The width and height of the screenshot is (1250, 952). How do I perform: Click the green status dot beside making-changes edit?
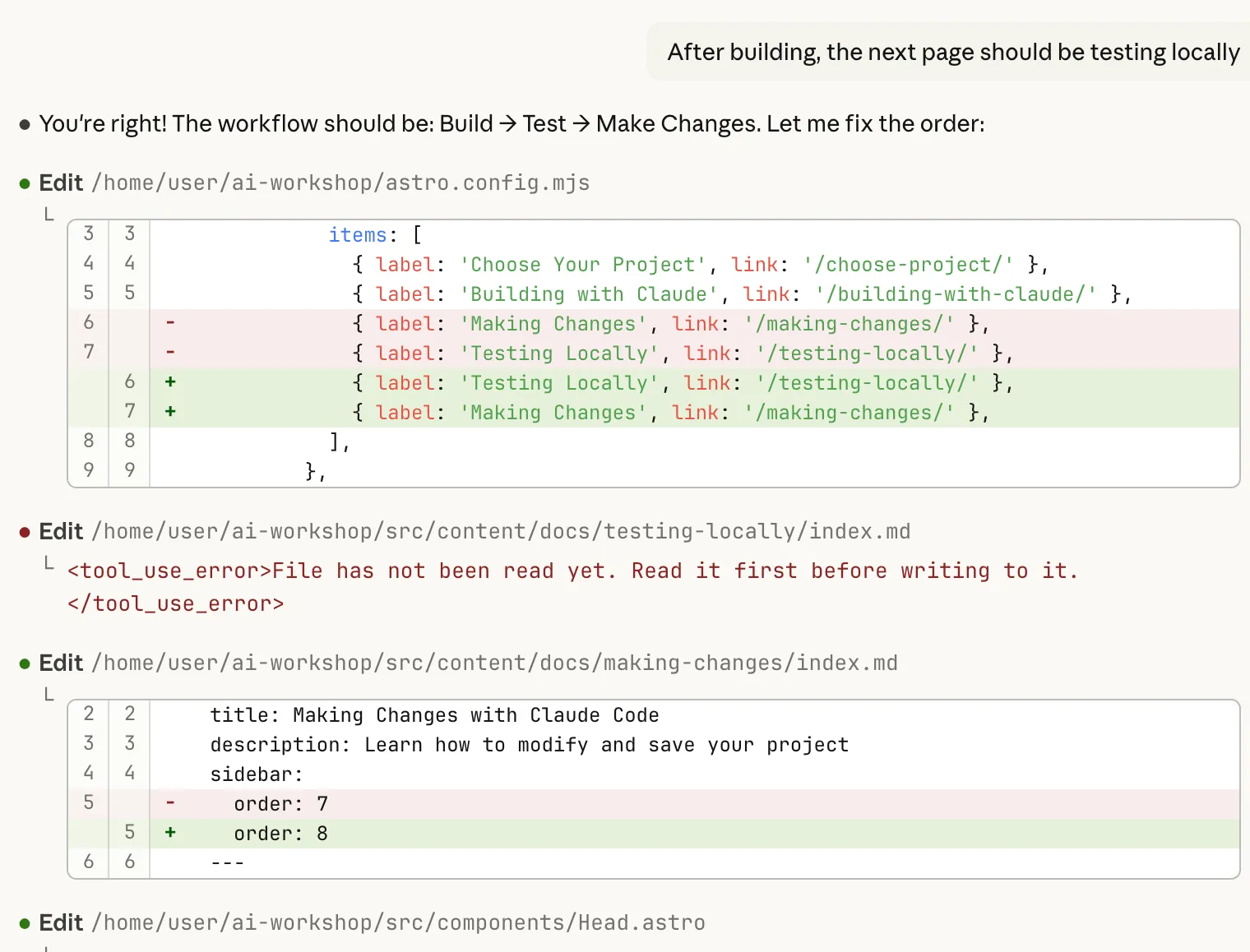click(x=25, y=663)
